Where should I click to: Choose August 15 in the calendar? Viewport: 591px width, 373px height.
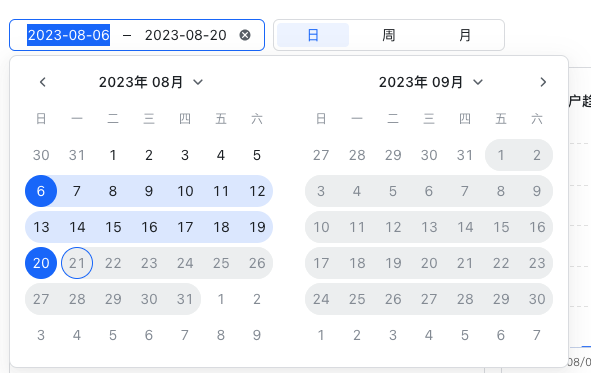coord(113,227)
